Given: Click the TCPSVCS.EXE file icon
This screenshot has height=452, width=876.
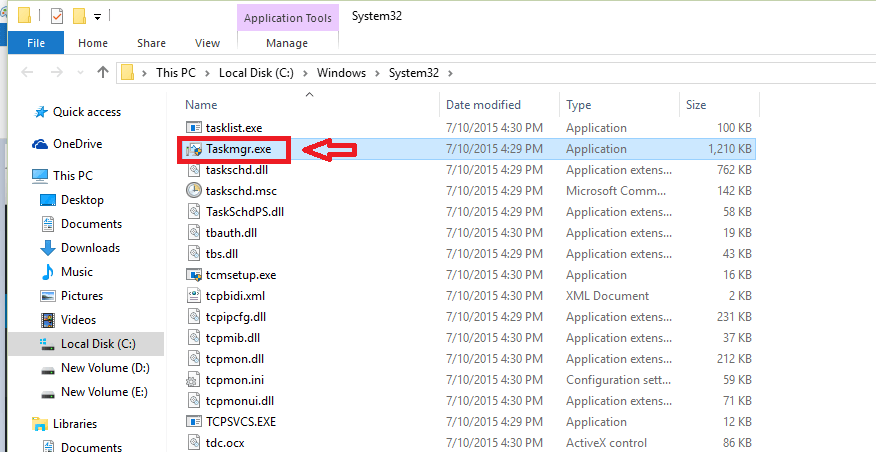Looking at the screenshot, I should (193, 422).
